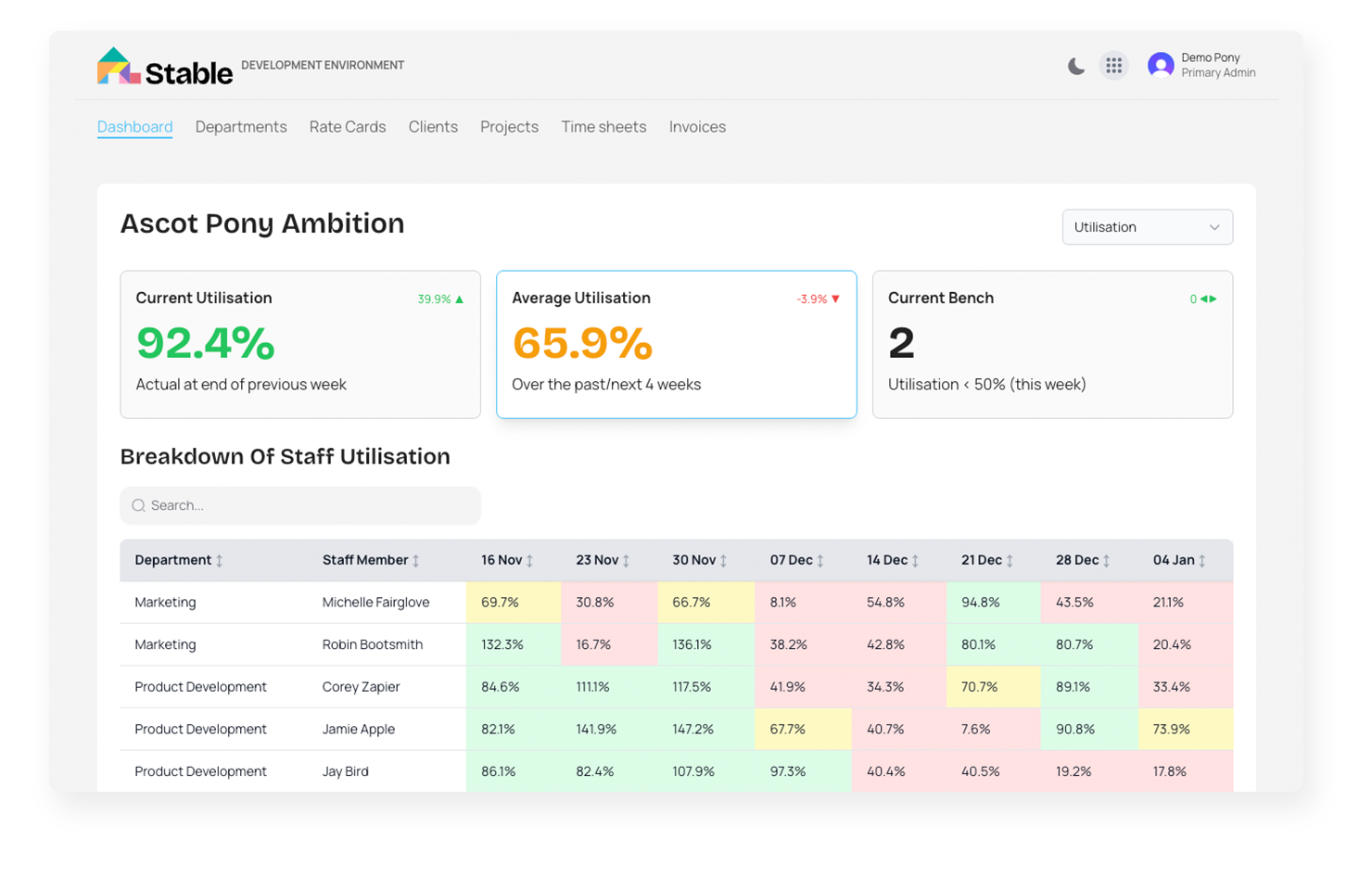Switch to the Departments tab

[241, 127]
